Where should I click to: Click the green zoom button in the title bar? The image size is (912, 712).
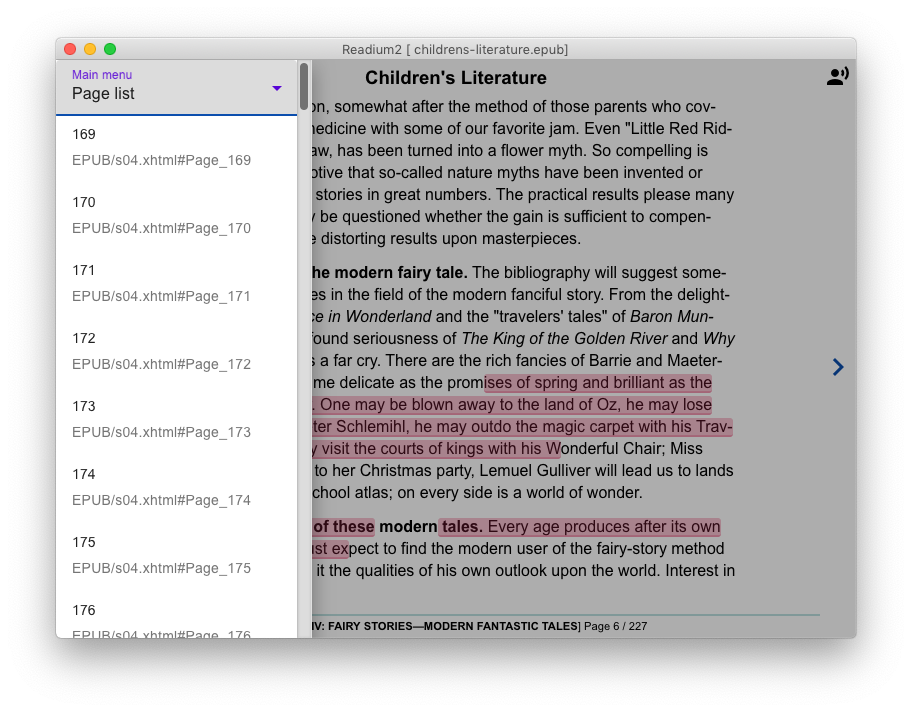tap(110, 47)
